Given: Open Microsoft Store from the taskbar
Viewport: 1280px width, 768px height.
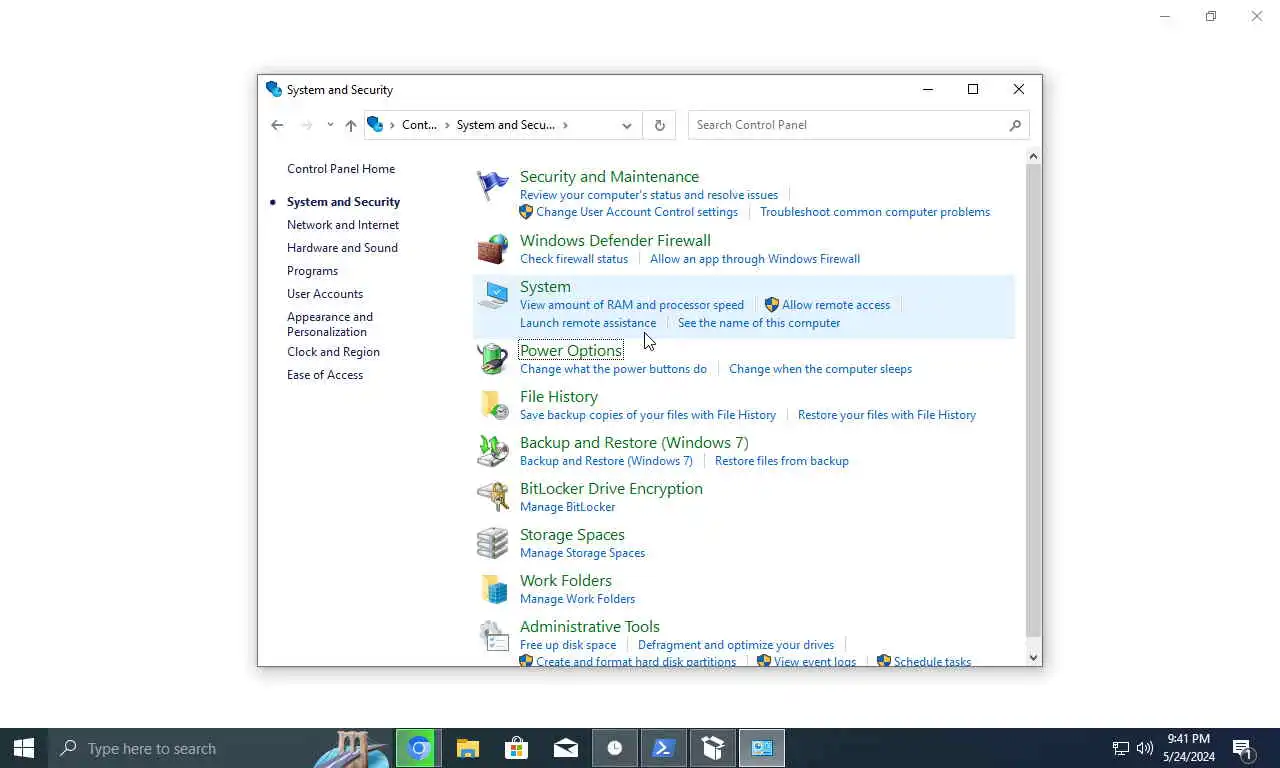Looking at the screenshot, I should (x=516, y=748).
